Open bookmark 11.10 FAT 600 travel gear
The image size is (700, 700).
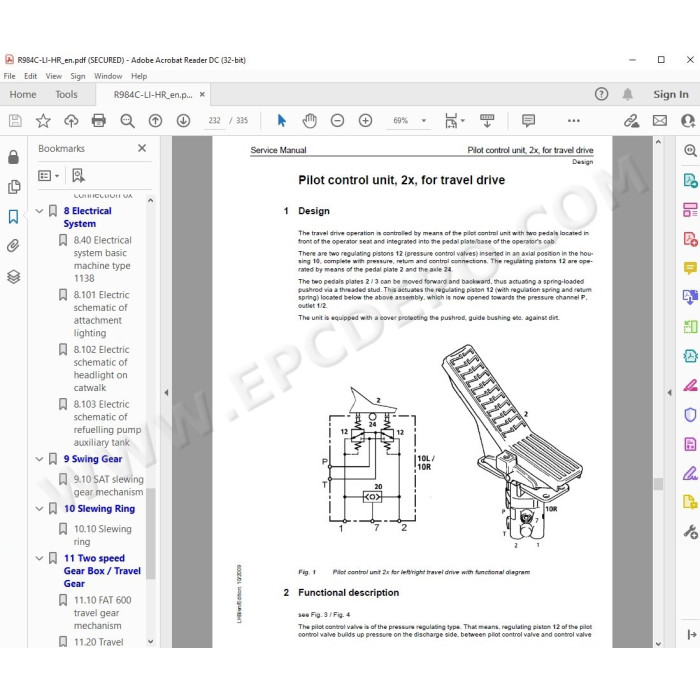point(102,612)
